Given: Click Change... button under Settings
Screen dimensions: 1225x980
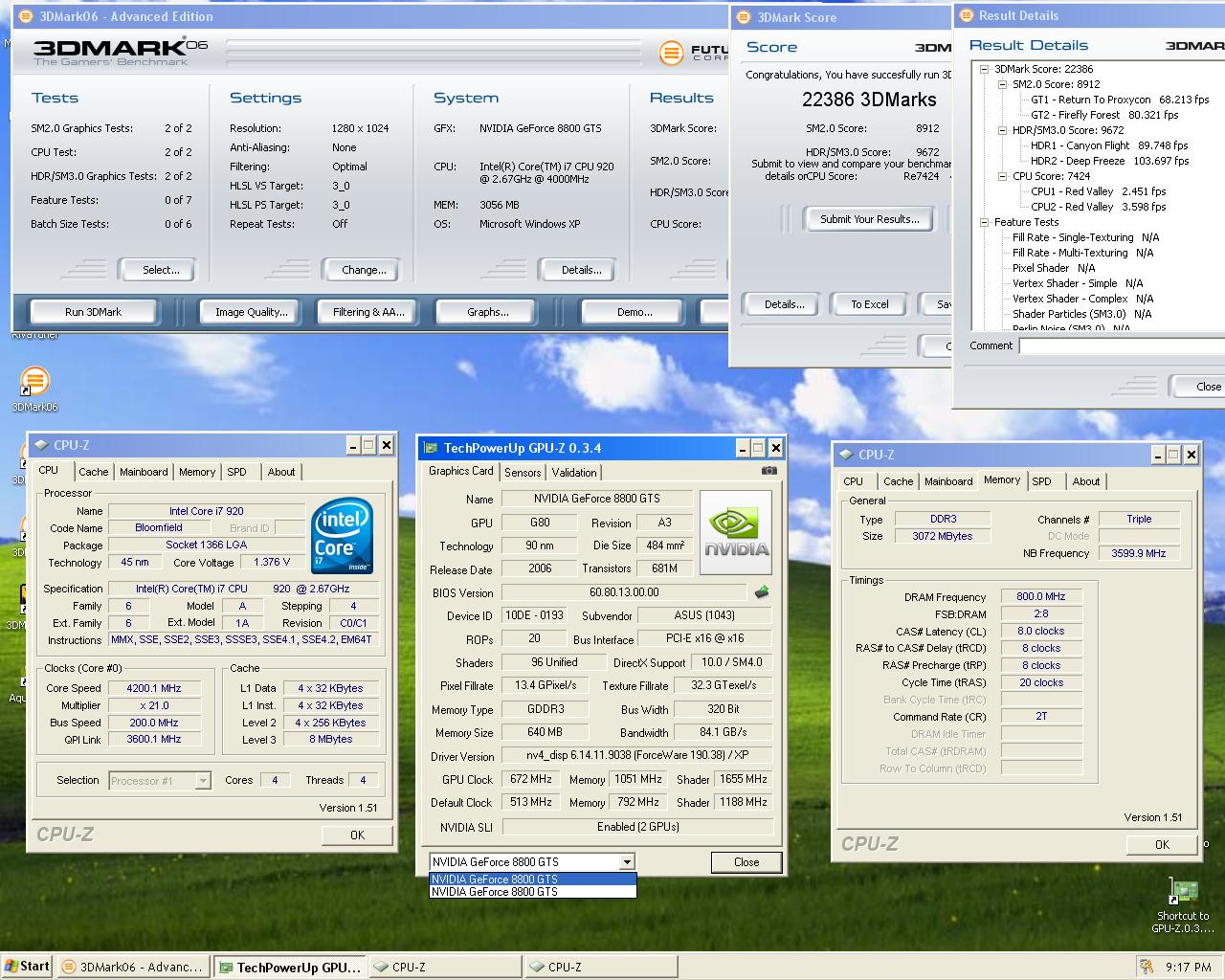Looking at the screenshot, I should click(x=361, y=270).
